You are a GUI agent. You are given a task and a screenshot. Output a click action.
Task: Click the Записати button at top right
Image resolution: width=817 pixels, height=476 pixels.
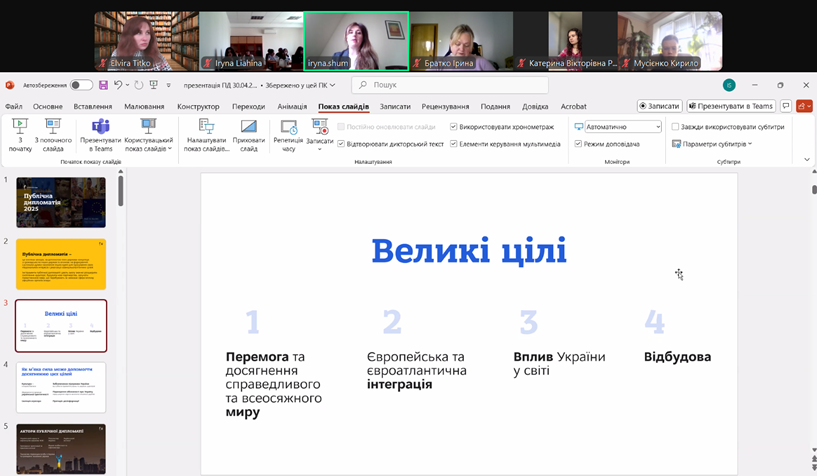tap(659, 106)
